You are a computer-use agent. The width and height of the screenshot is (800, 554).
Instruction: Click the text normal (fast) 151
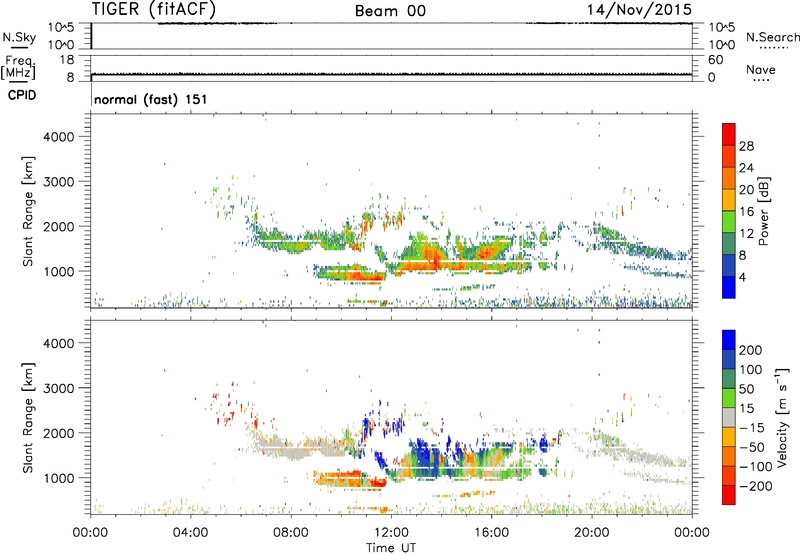coord(151,99)
